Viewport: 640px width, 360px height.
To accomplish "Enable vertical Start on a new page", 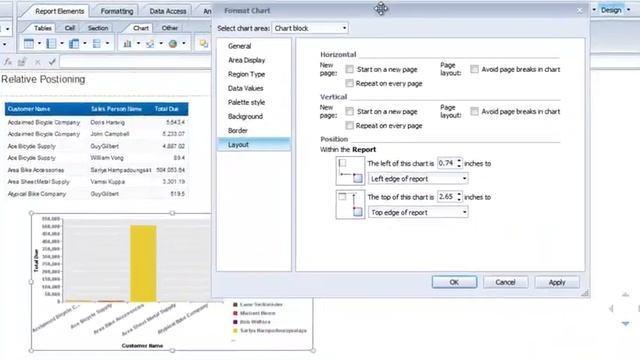I will [349, 111].
